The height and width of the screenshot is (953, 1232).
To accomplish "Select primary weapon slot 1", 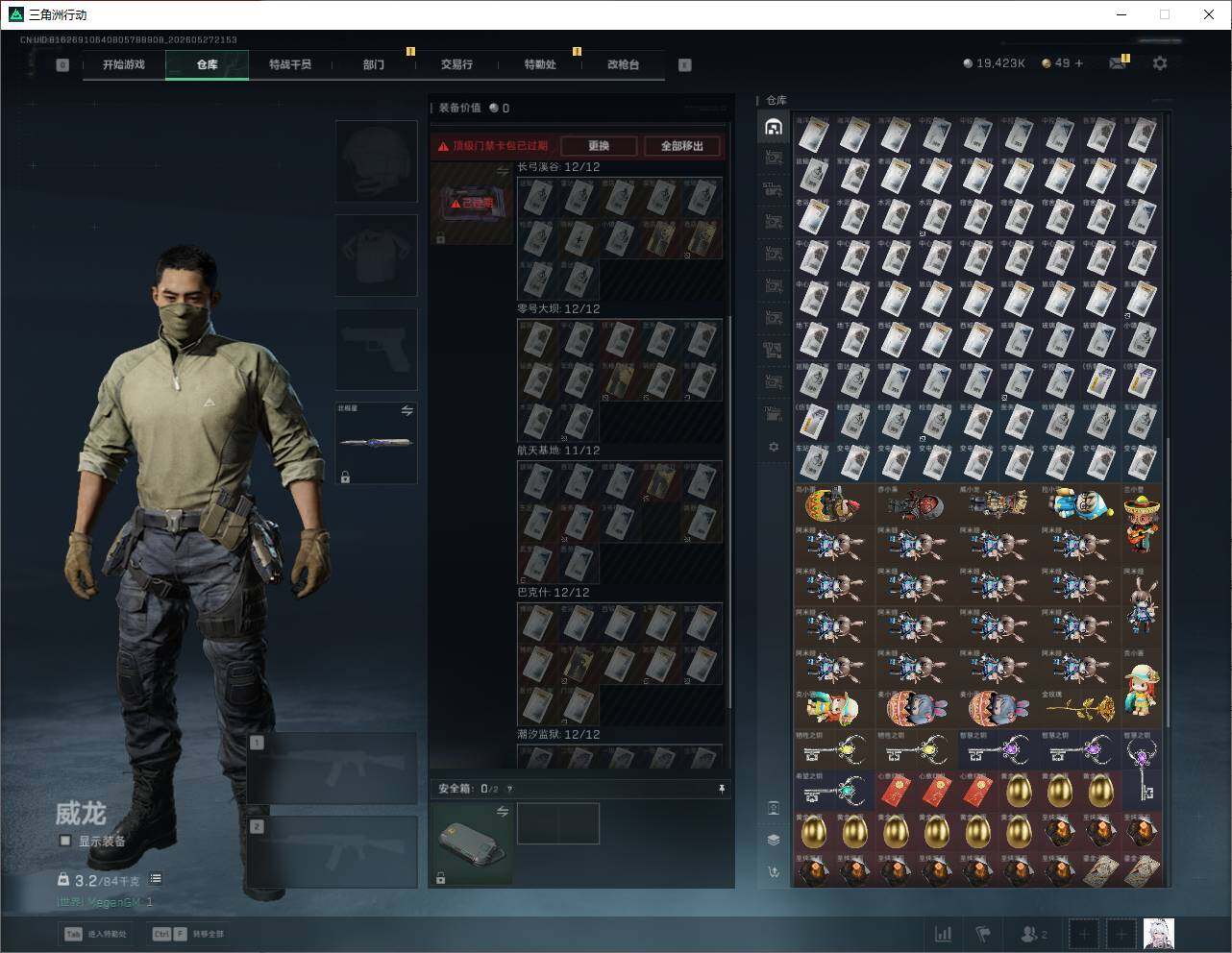I will tap(333, 769).
